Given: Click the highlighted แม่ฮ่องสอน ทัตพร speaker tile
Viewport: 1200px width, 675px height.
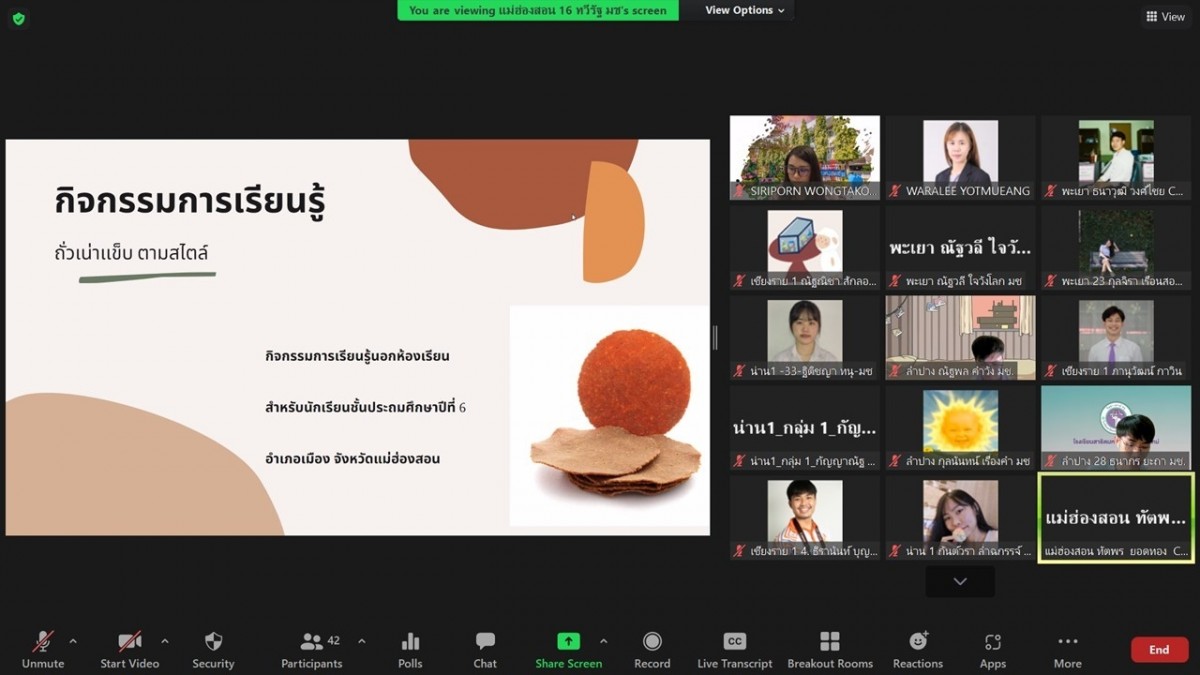Looking at the screenshot, I should [x=1116, y=518].
